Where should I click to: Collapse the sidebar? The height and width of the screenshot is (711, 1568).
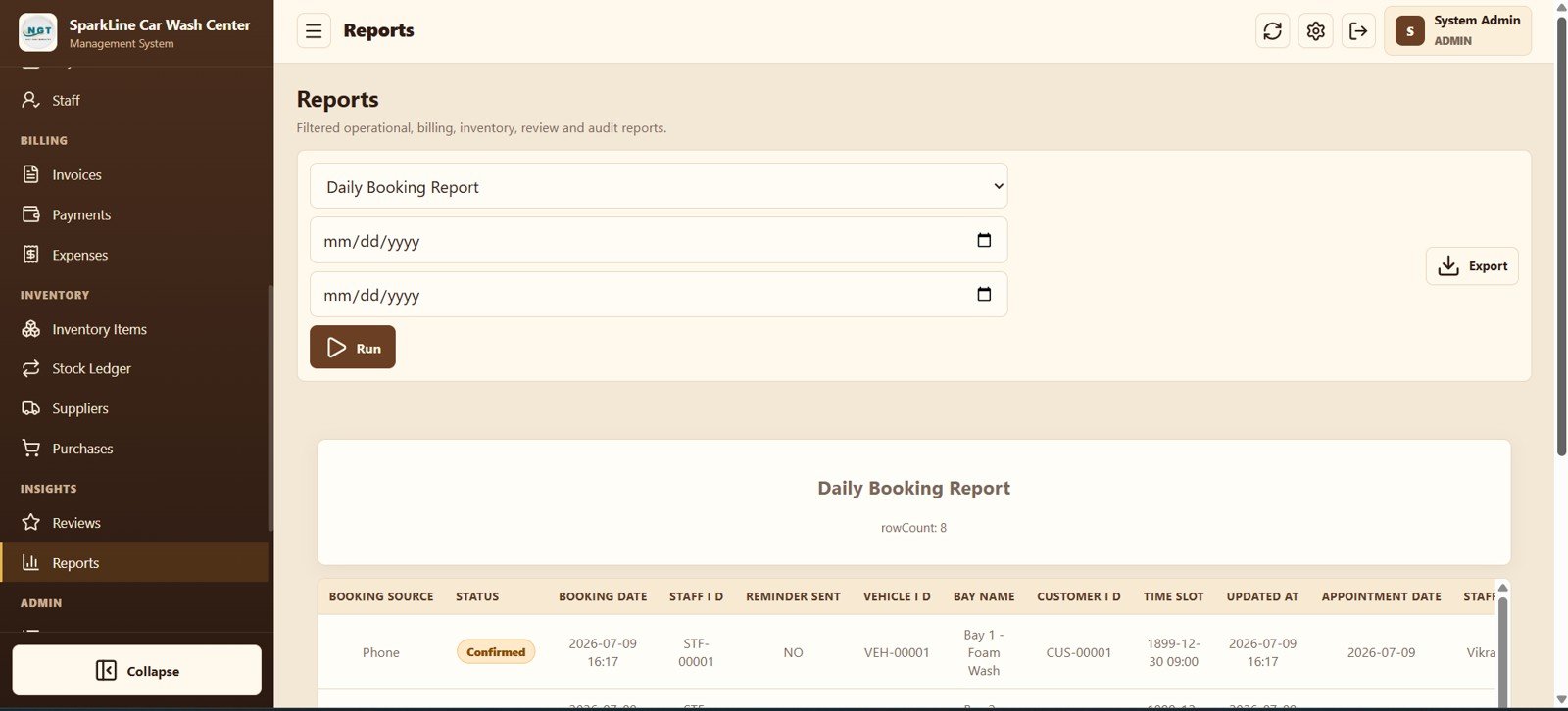(x=137, y=670)
